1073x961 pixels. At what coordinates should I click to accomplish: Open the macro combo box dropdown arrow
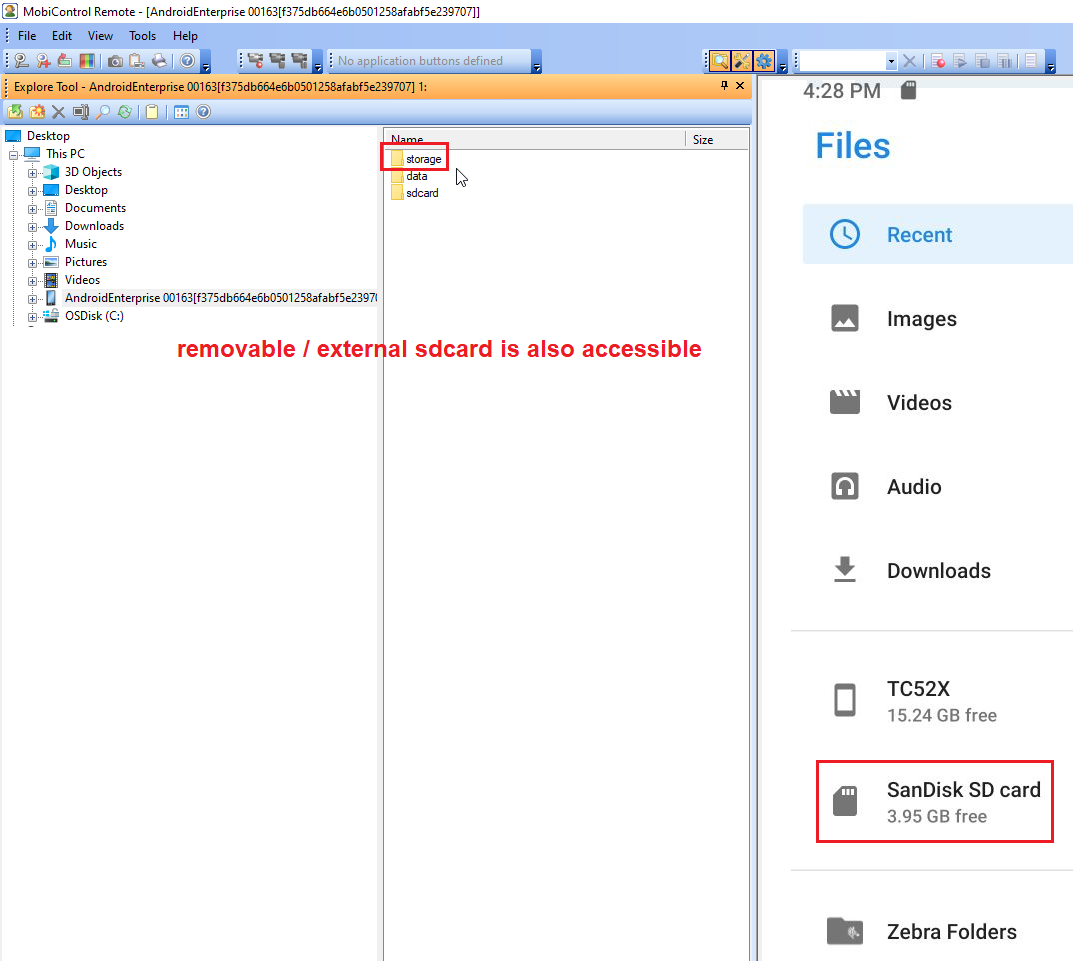point(891,62)
